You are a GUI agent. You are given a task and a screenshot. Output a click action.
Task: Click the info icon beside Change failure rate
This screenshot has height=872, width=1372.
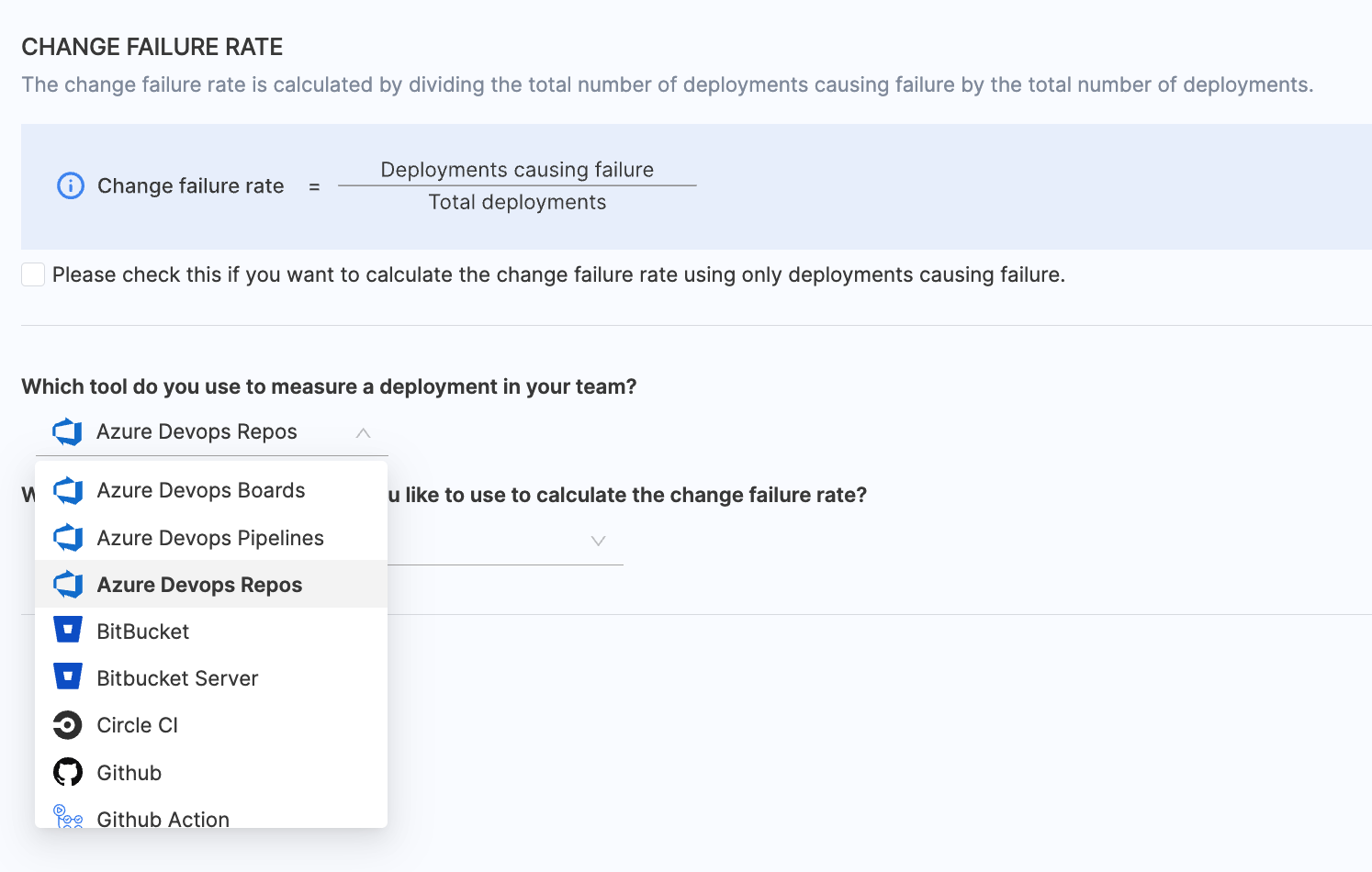pos(71,186)
